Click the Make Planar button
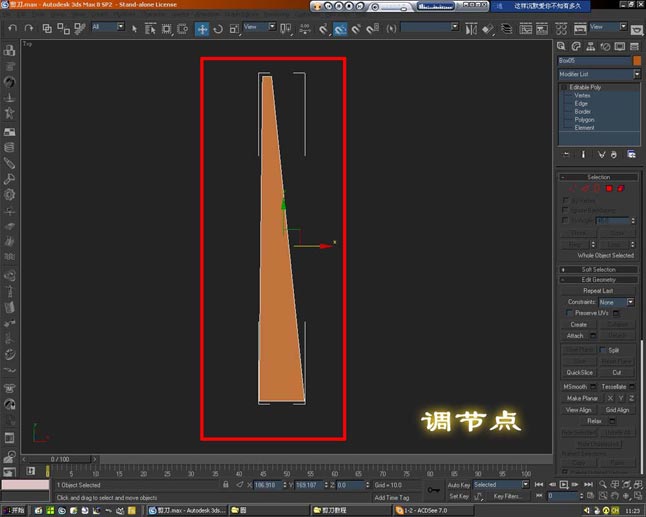 [x=582, y=398]
